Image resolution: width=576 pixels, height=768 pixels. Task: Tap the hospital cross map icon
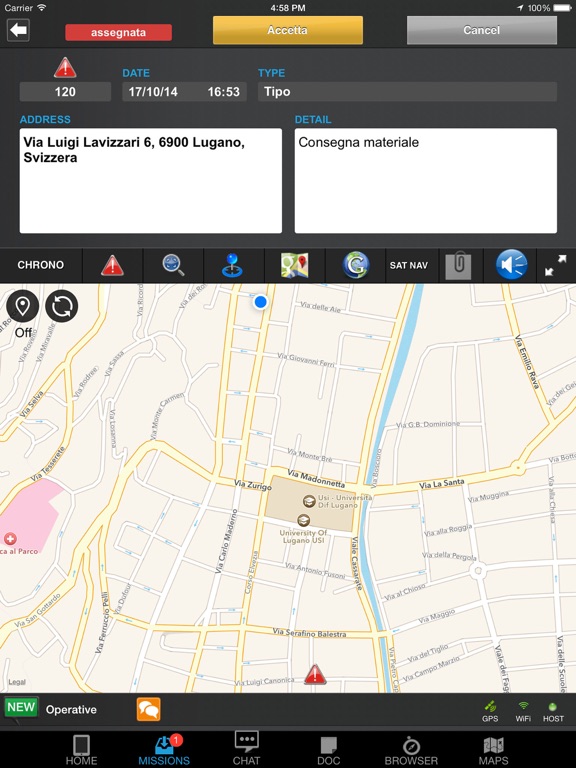coord(10,539)
